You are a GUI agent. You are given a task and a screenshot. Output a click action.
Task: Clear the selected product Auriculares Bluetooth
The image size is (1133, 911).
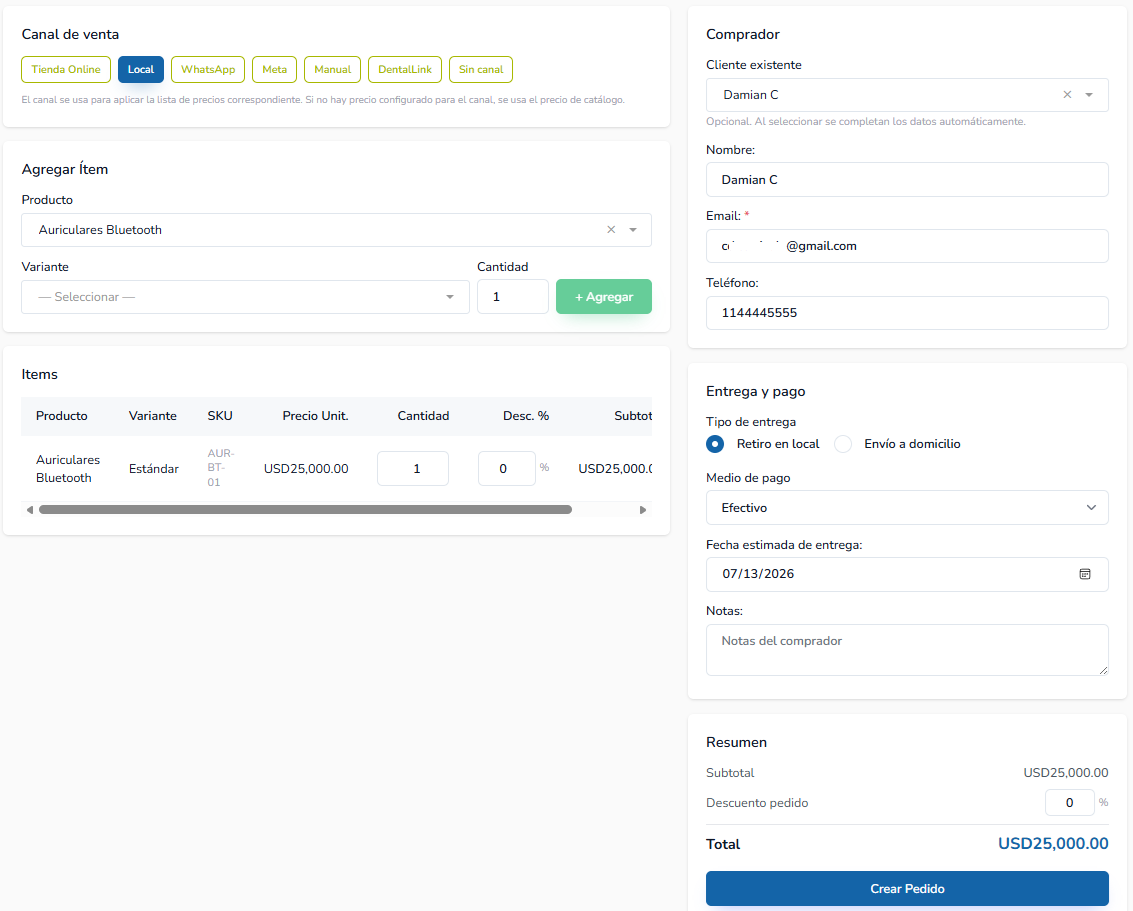611,230
